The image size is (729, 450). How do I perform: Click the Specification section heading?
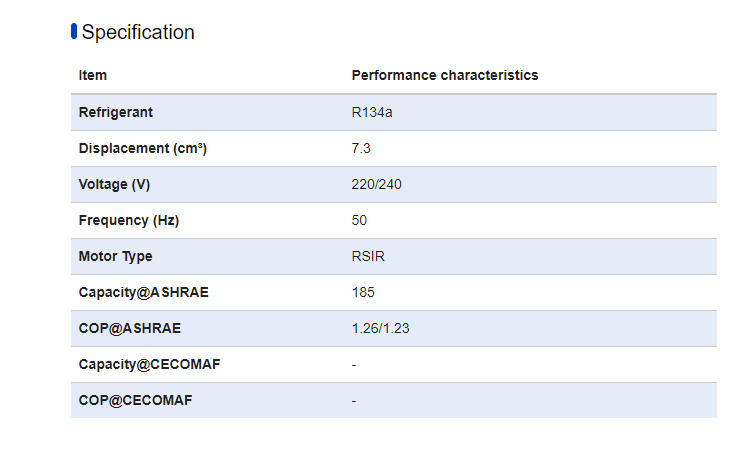pyautogui.click(x=138, y=32)
